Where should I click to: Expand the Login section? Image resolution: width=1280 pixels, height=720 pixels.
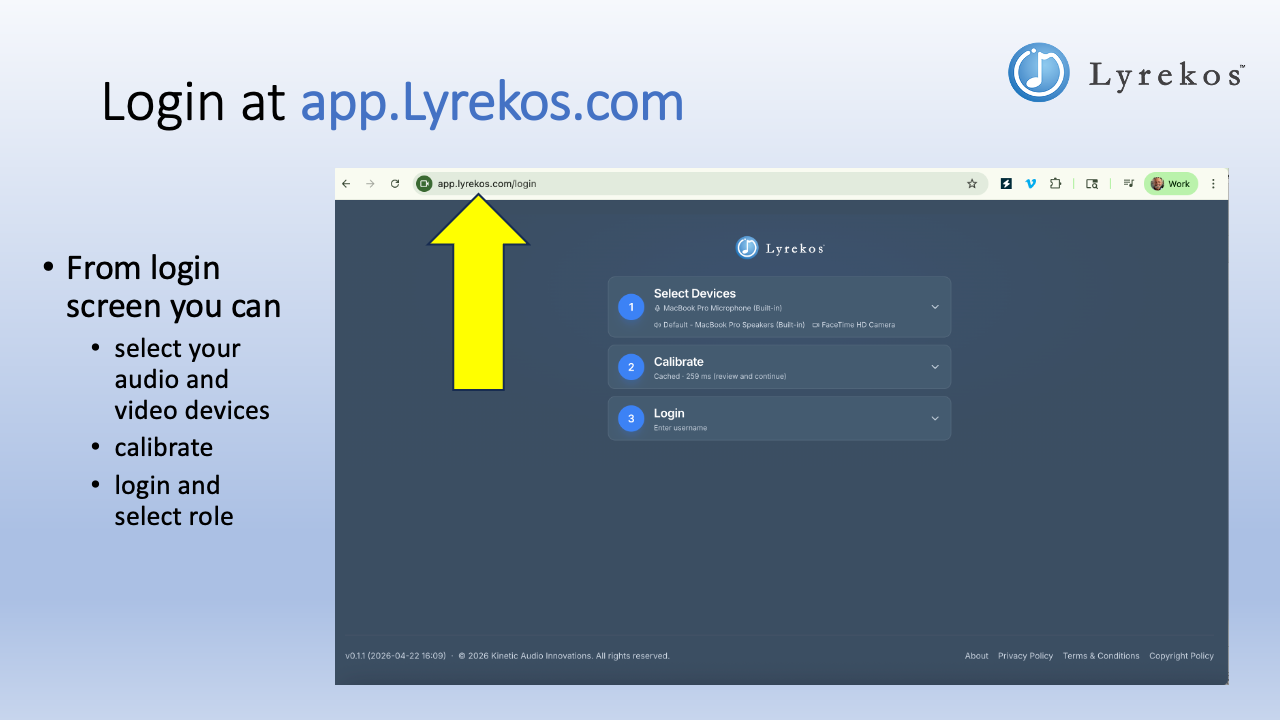pos(935,417)
